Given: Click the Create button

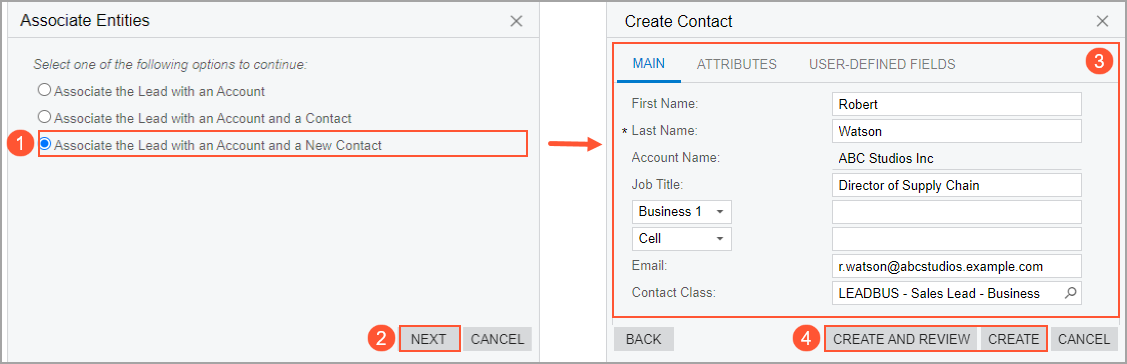Looking at the screenshot, I should click(1013, 339).
